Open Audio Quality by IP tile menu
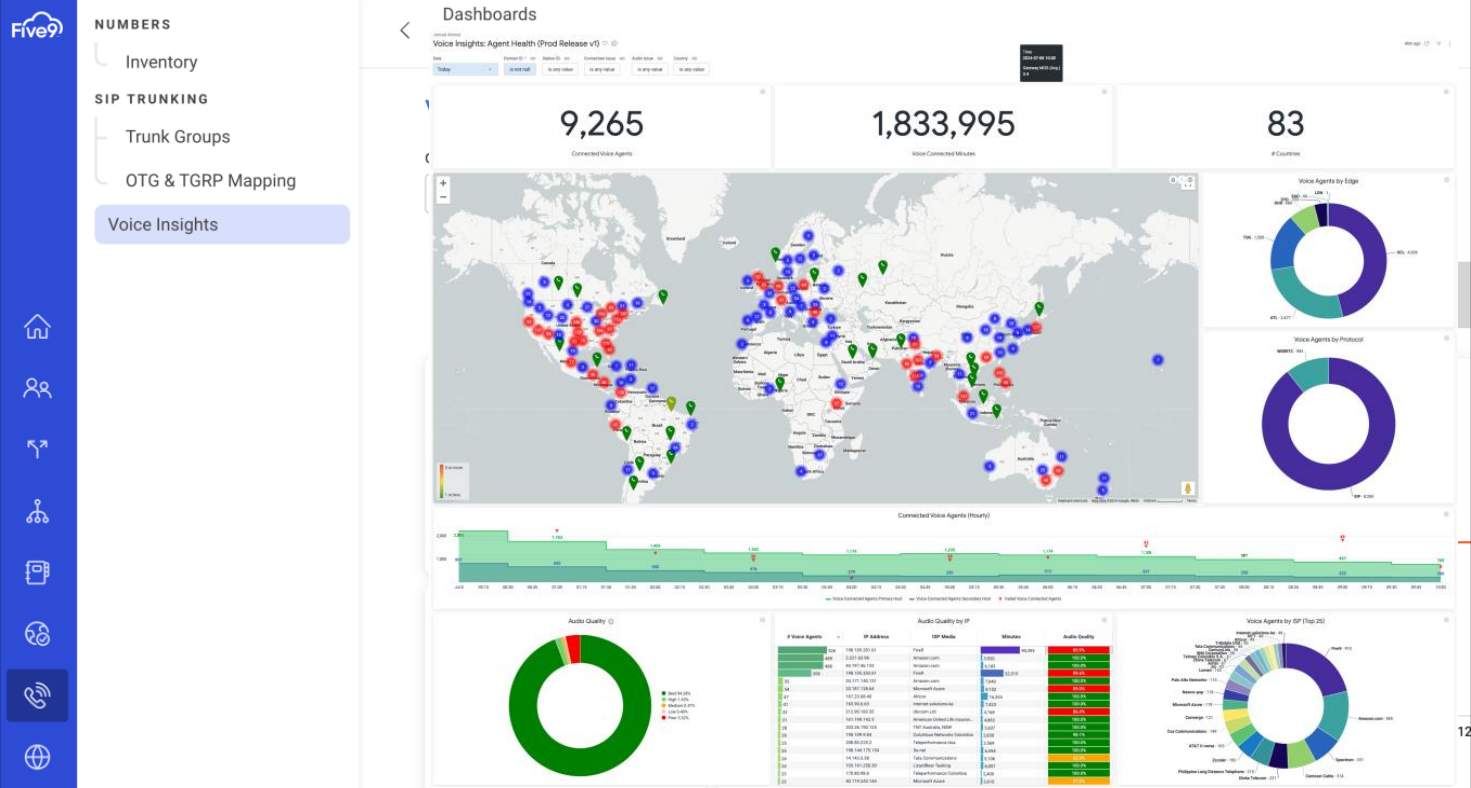1471x788 pixels. pyautogui.click(x=1104, y=620)
